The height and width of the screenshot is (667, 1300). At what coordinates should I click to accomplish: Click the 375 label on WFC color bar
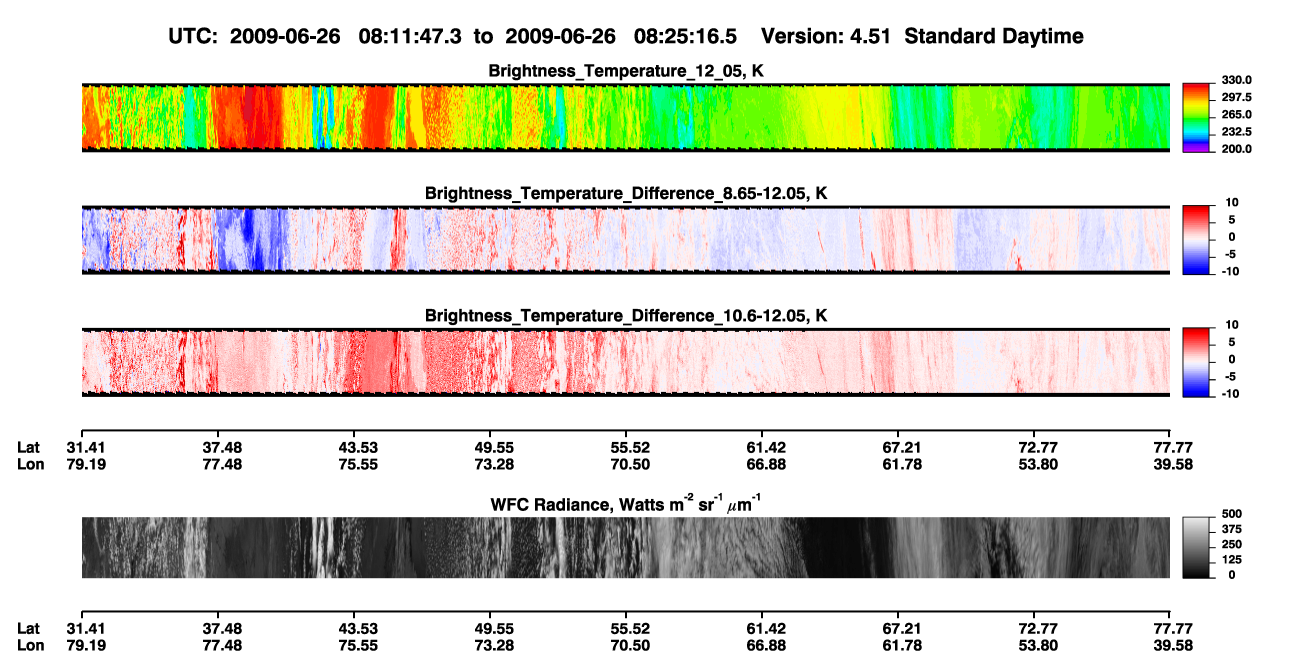click(1230, 528)
